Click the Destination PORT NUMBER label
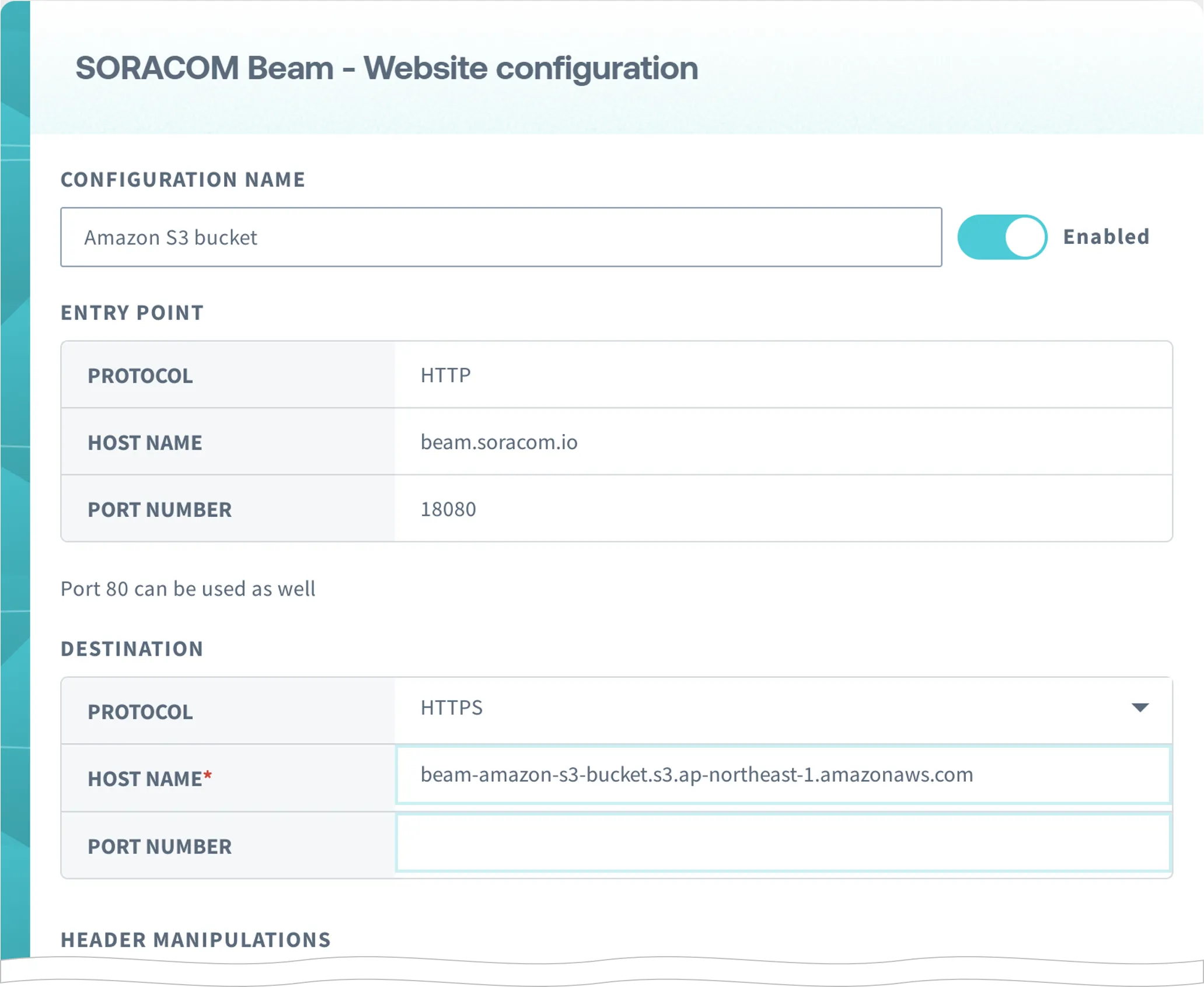The width and height of the screenshot is (1204, 987). [159, 846]
